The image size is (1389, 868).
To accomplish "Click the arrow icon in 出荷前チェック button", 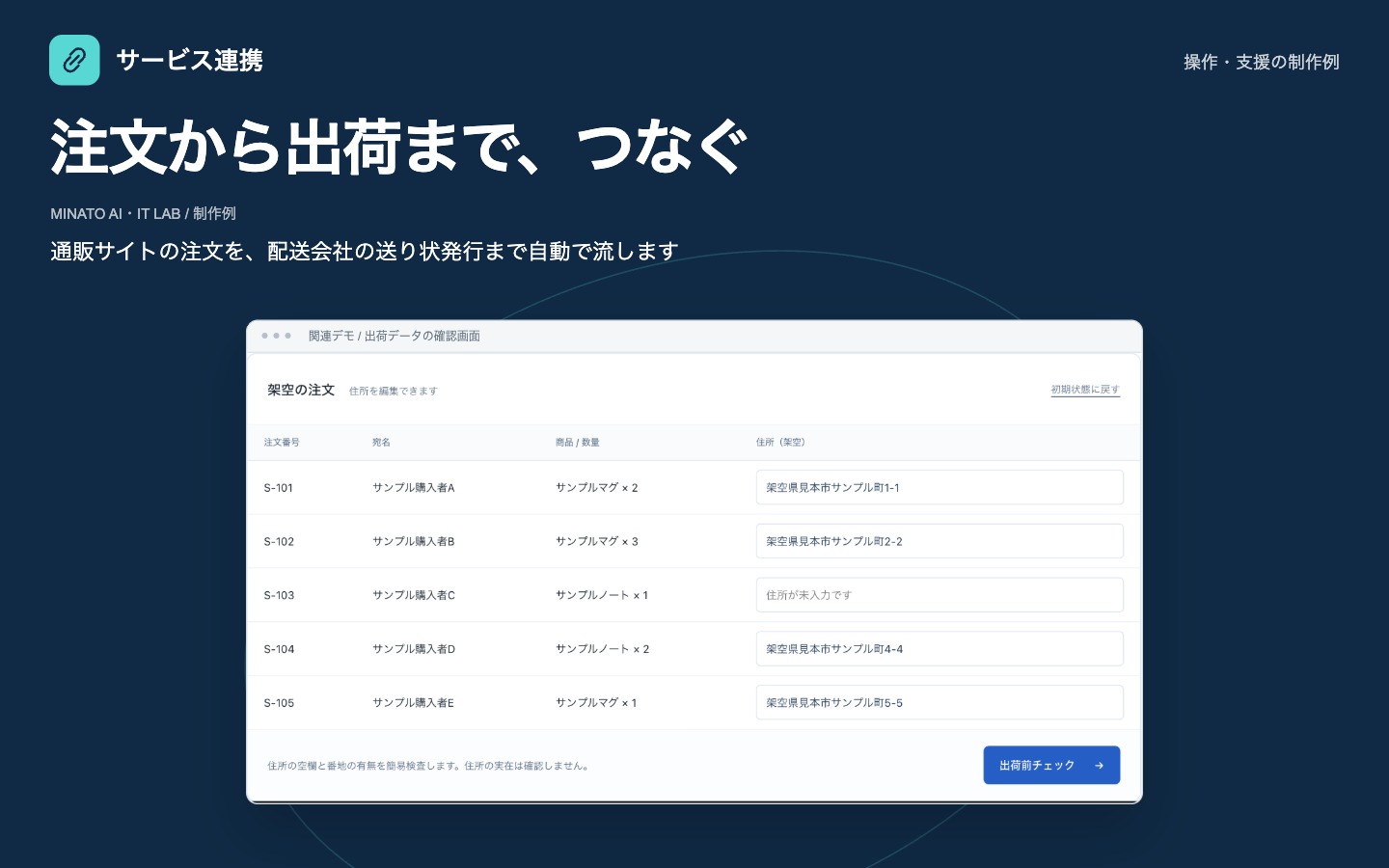I will point(1099,766).
